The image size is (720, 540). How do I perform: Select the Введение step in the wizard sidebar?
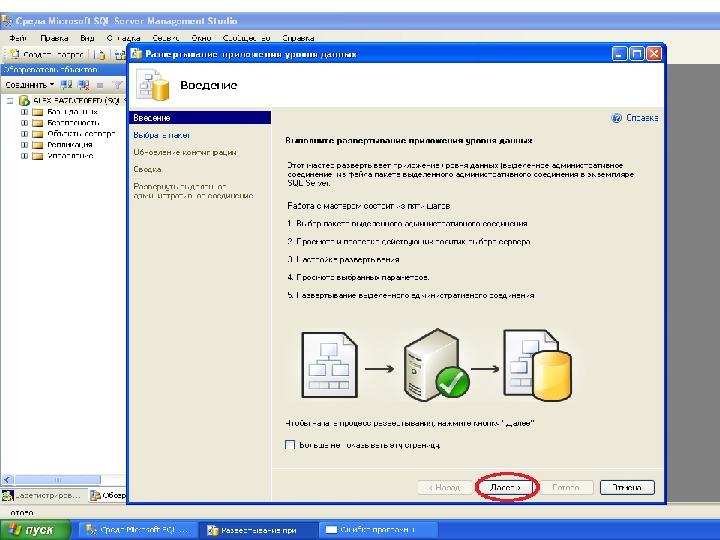200,118
